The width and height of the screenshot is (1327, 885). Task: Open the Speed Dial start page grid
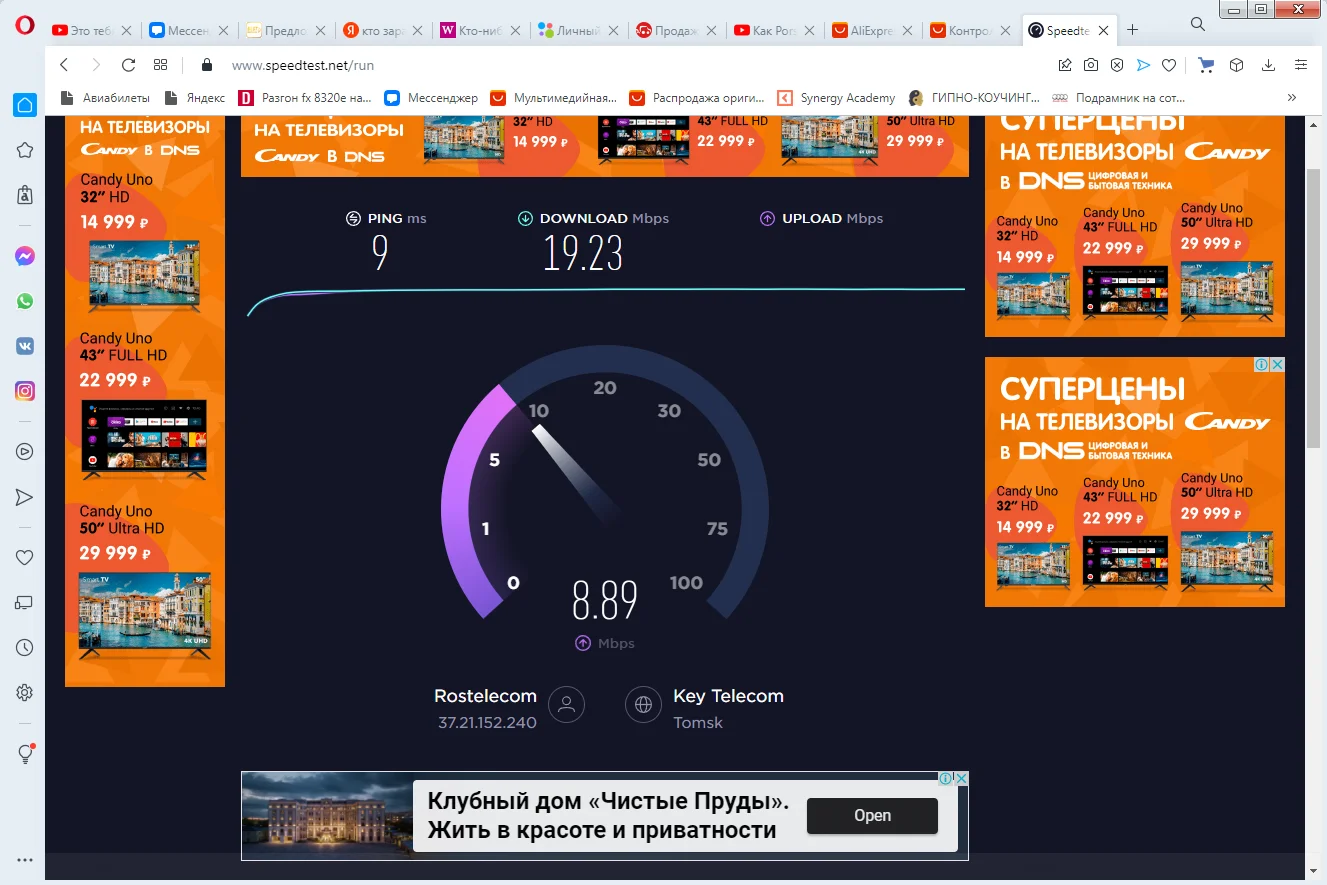160,65
